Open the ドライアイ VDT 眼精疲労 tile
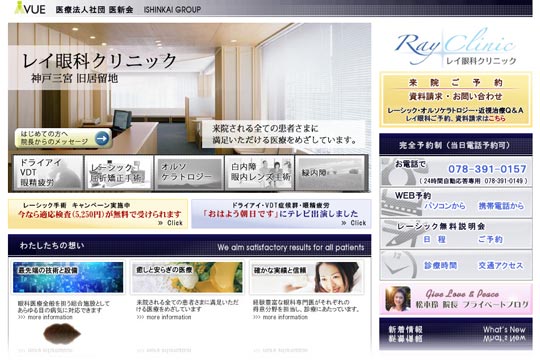This screenshot has width=540, height=360. [49, 172]
